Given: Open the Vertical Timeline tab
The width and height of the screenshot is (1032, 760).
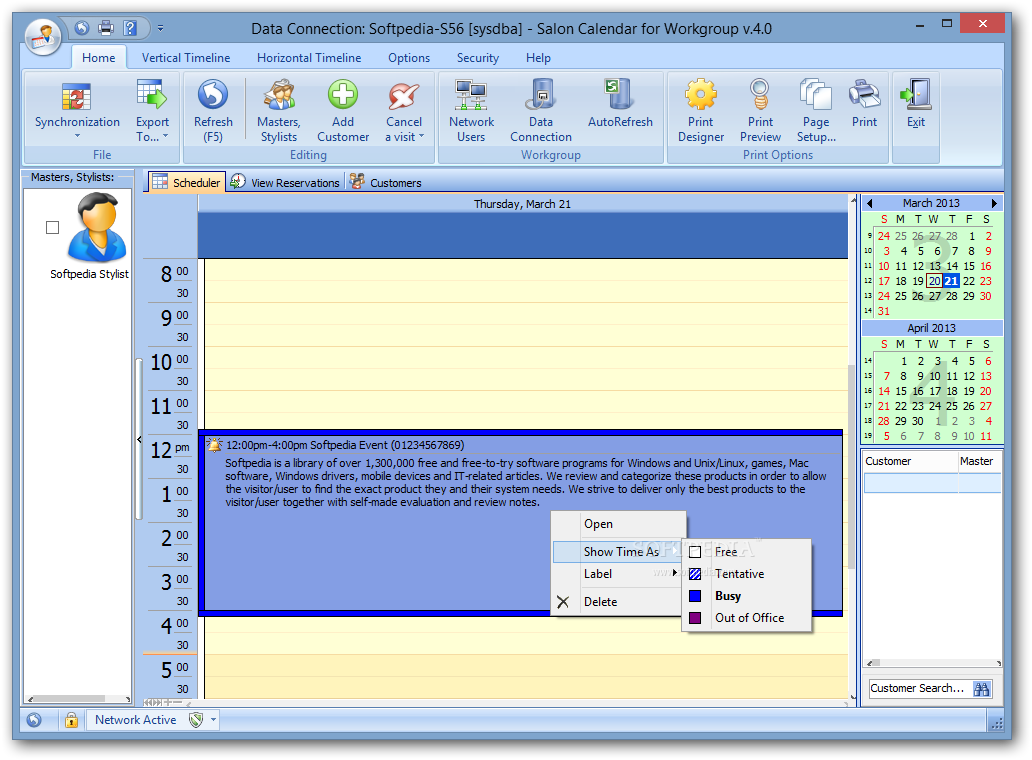Looking at the screenshot, I should pyautogui.click(x=186, y=58).
